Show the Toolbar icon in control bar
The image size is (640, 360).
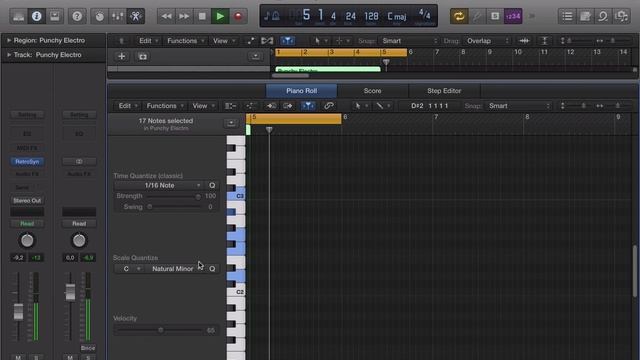tap(54, 16)
